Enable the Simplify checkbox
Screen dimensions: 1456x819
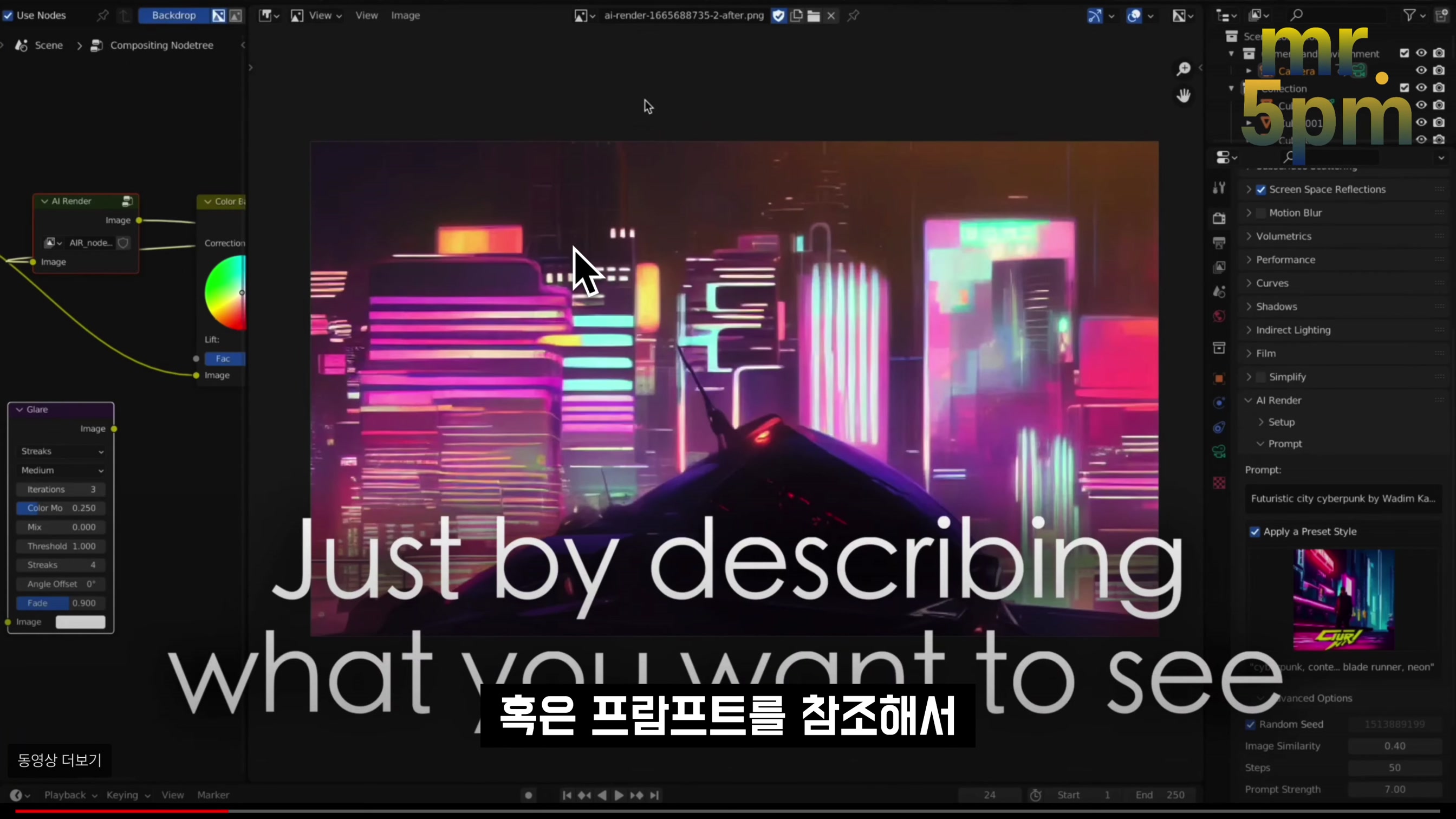1260,377
